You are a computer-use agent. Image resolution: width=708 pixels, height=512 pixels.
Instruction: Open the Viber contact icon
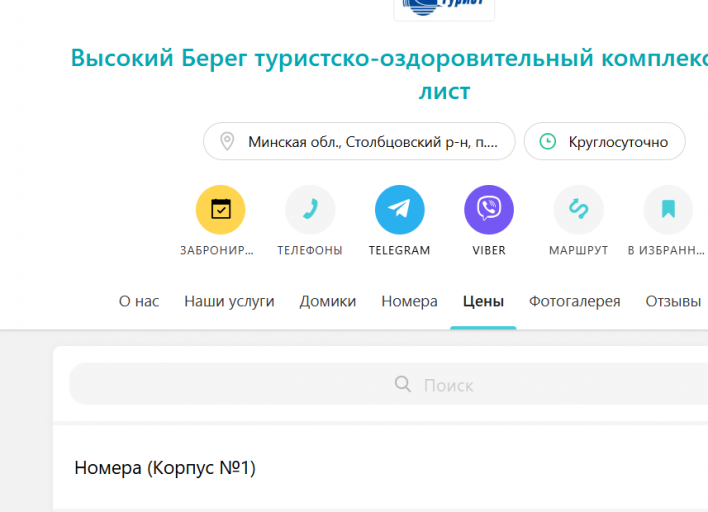pos(489,209)
